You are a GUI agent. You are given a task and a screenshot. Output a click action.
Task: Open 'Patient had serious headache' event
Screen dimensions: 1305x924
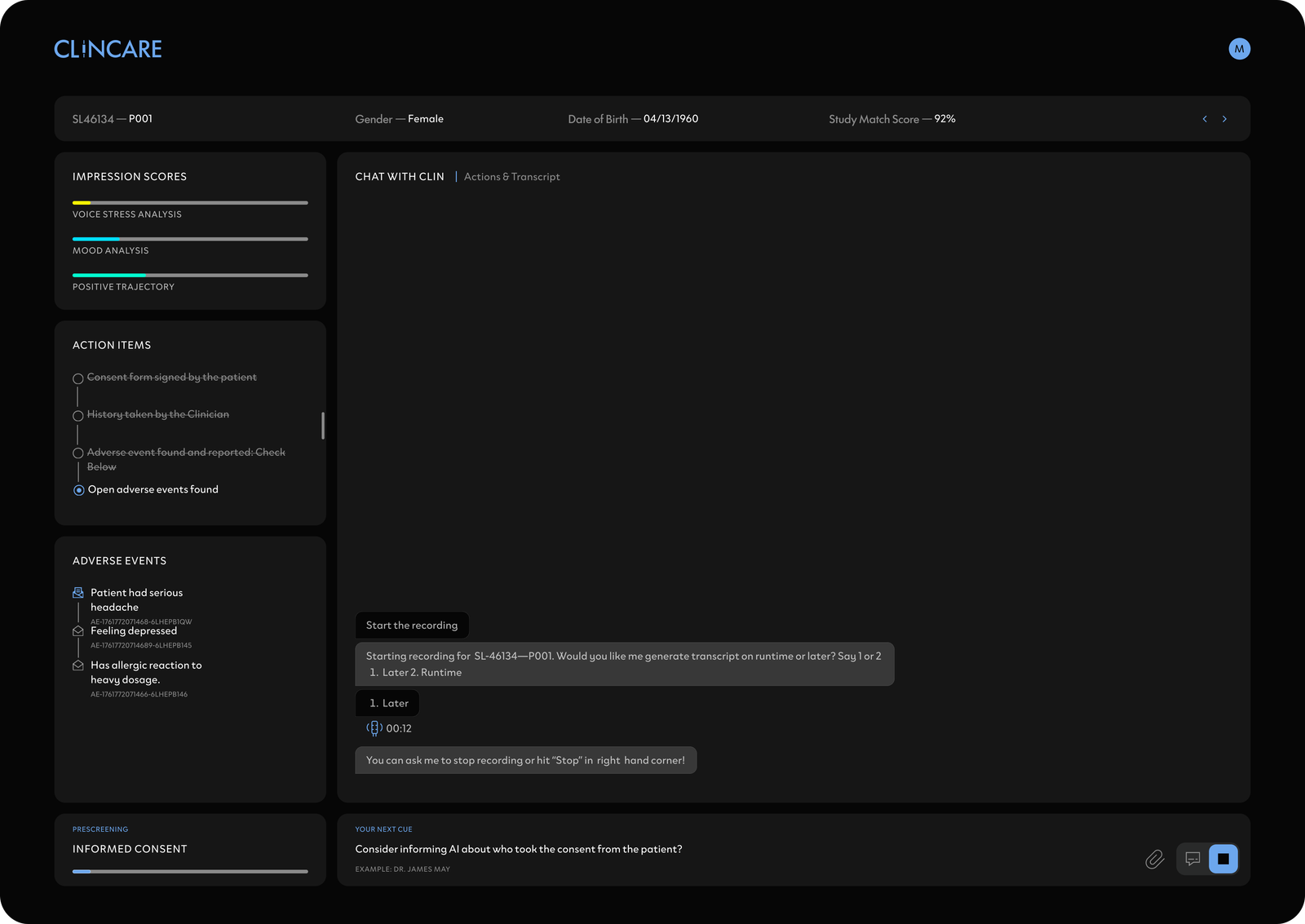tap(136, 600)
